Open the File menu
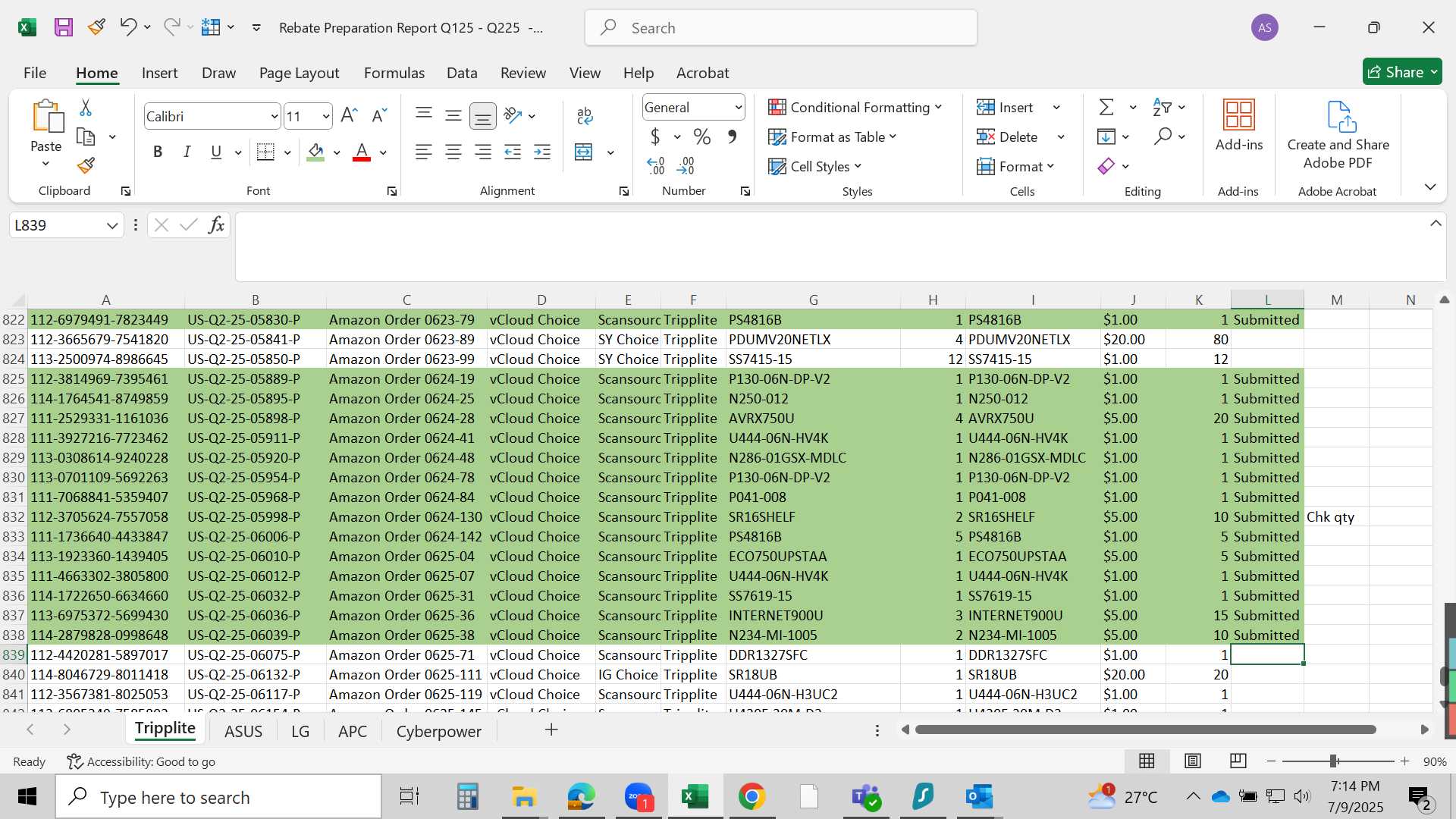 tap(35, 73)
